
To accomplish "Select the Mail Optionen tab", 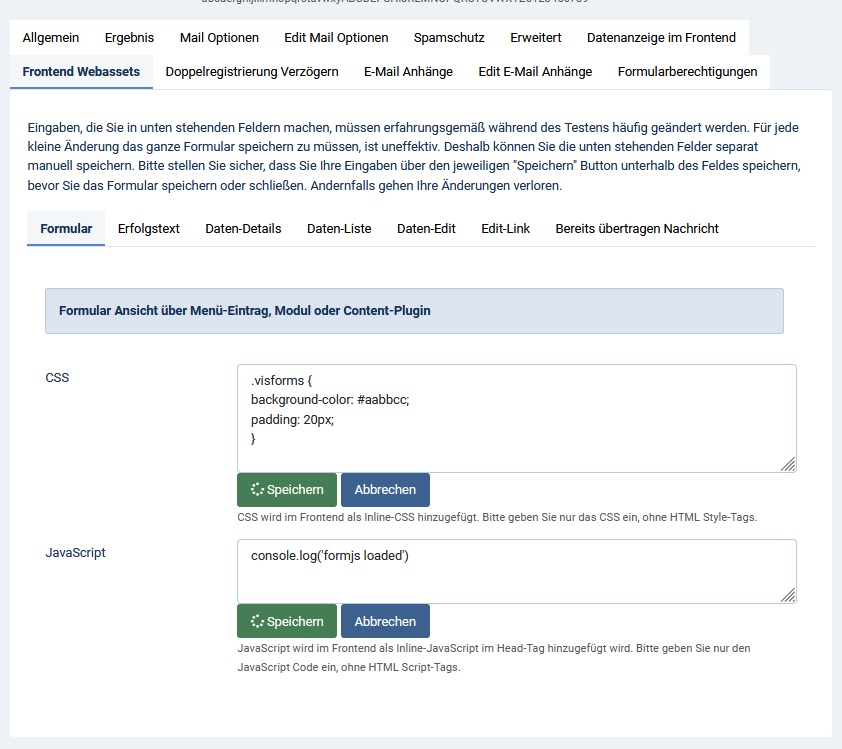I will (x=219, y=37).
